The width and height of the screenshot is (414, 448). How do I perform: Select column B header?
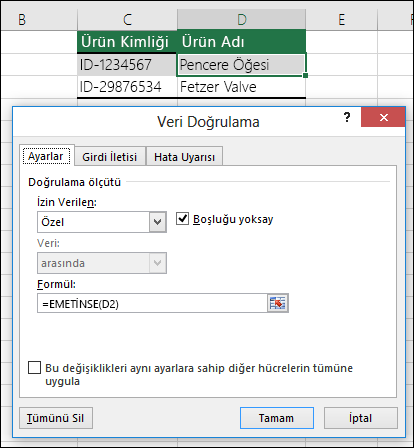[39, 19]
